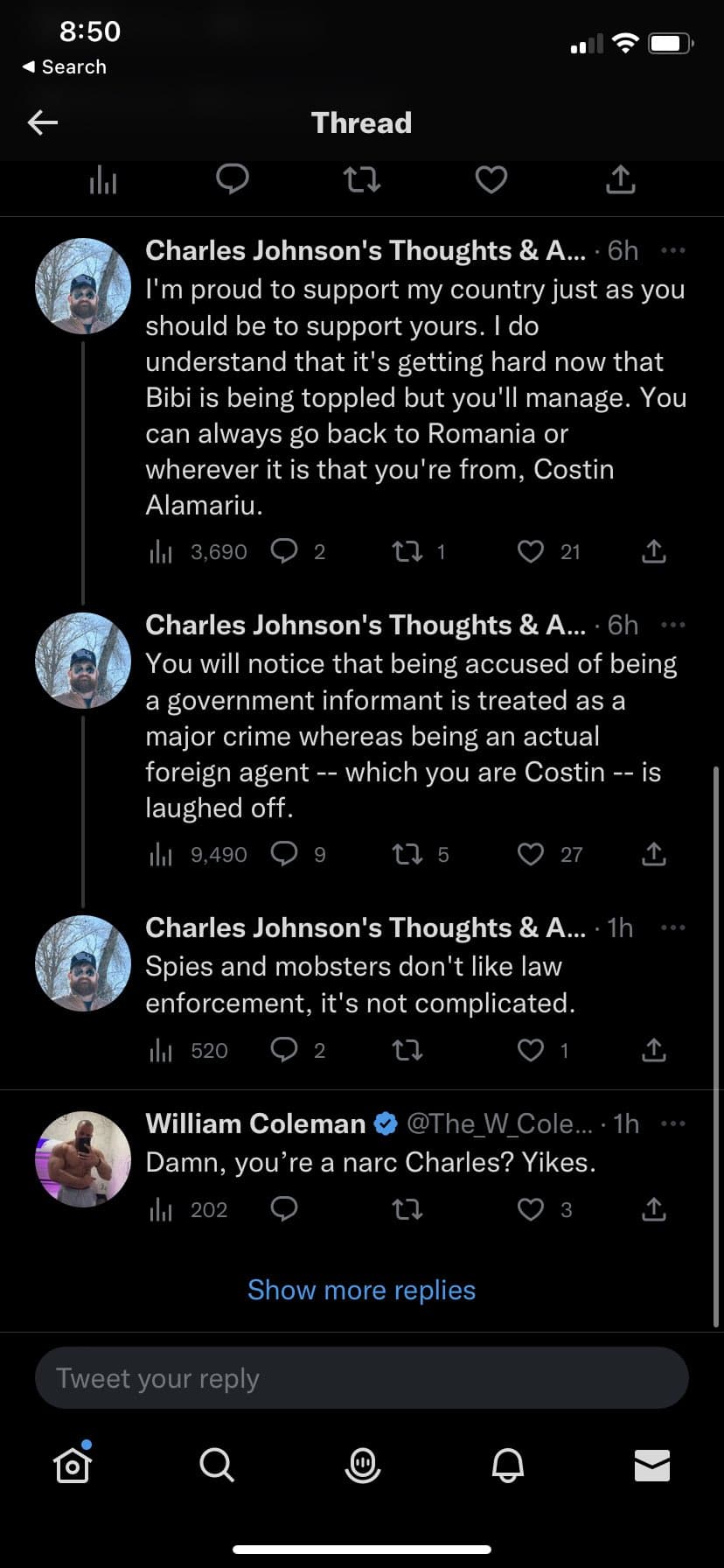Image resolution: width=724 pixels, height=1568 pixels.
Task: Share the top tweet using upload icon
Action: (x=620, y=180)
